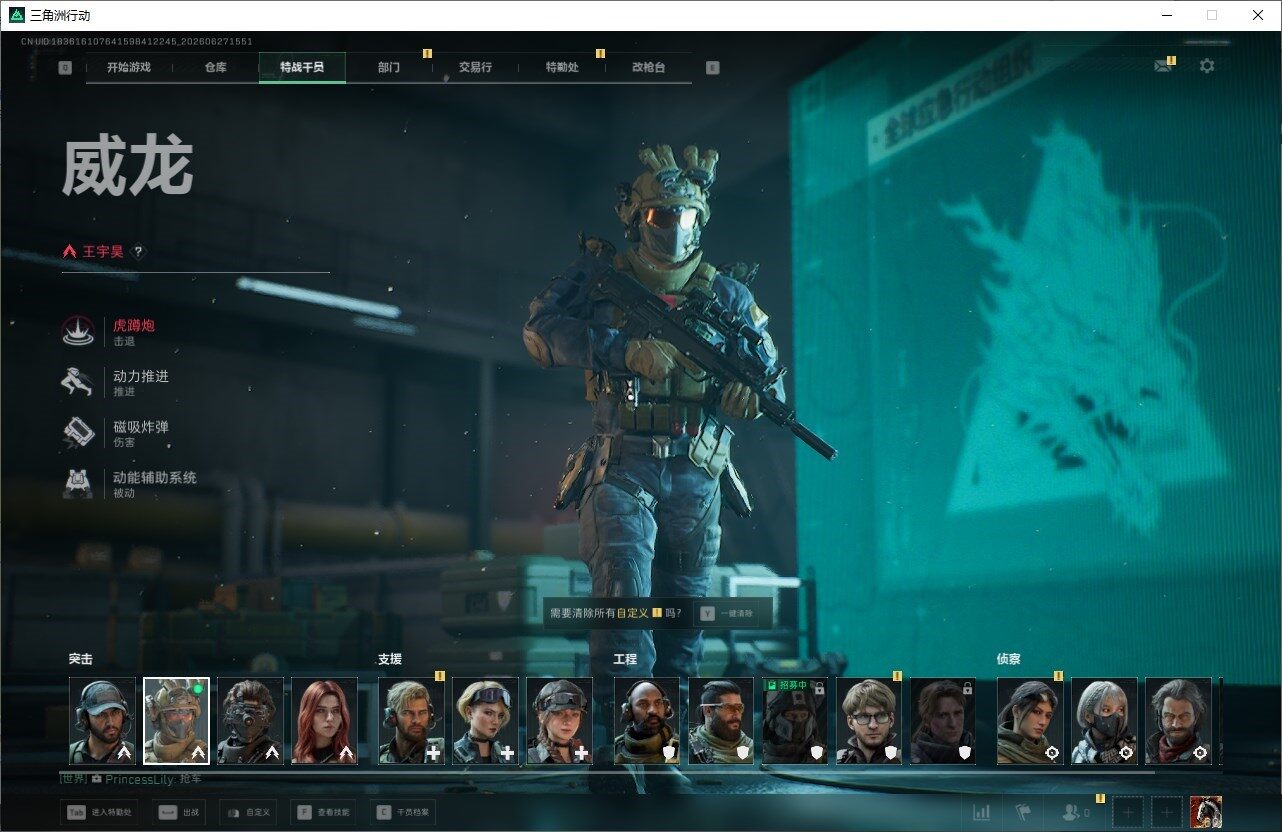Select the engineer with orange glasses
Screen dimensions: 1282x832
(x=720, y=721)
